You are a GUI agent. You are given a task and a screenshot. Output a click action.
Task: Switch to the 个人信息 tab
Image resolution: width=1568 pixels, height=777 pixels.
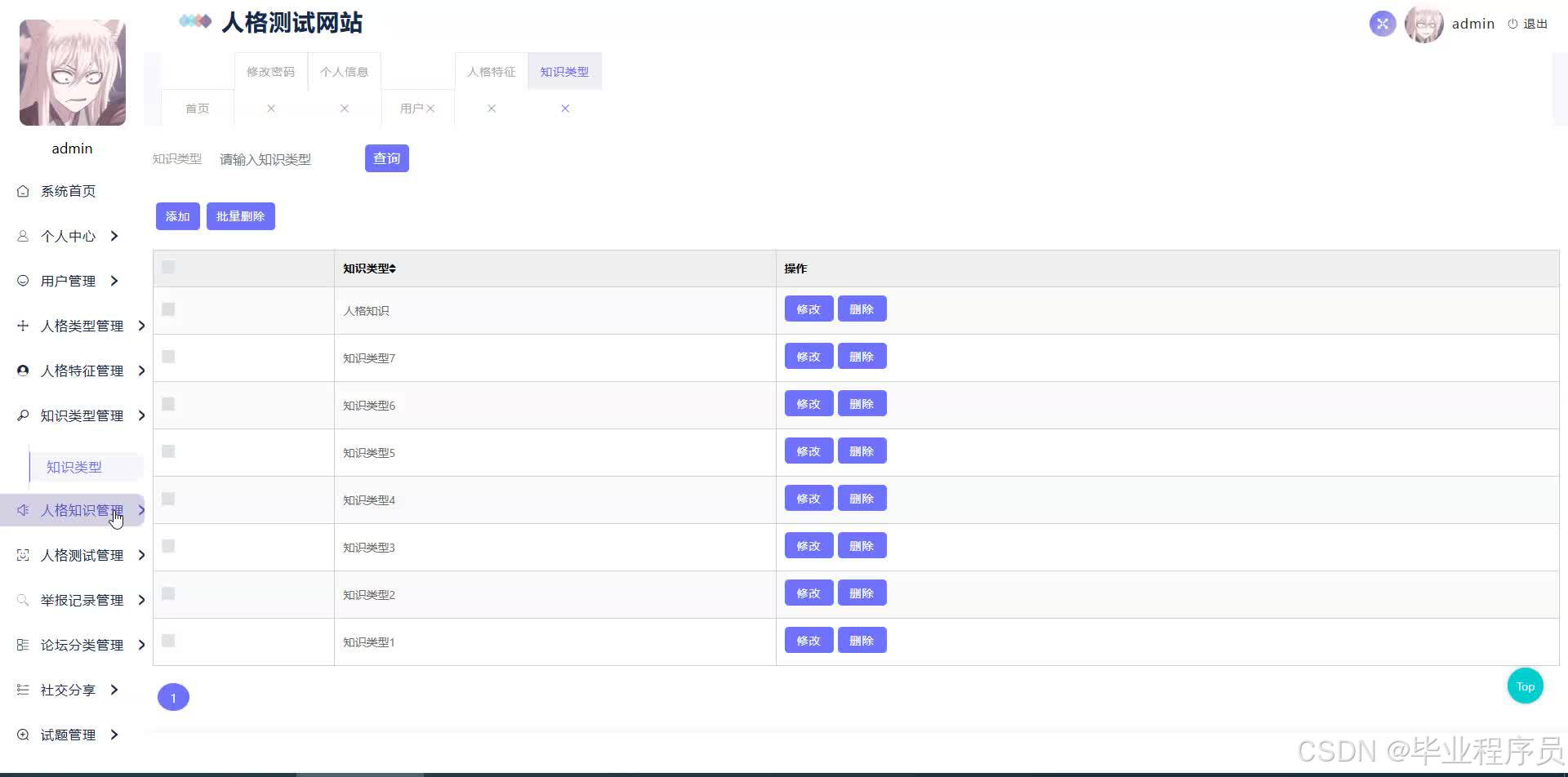click(345, 72)
